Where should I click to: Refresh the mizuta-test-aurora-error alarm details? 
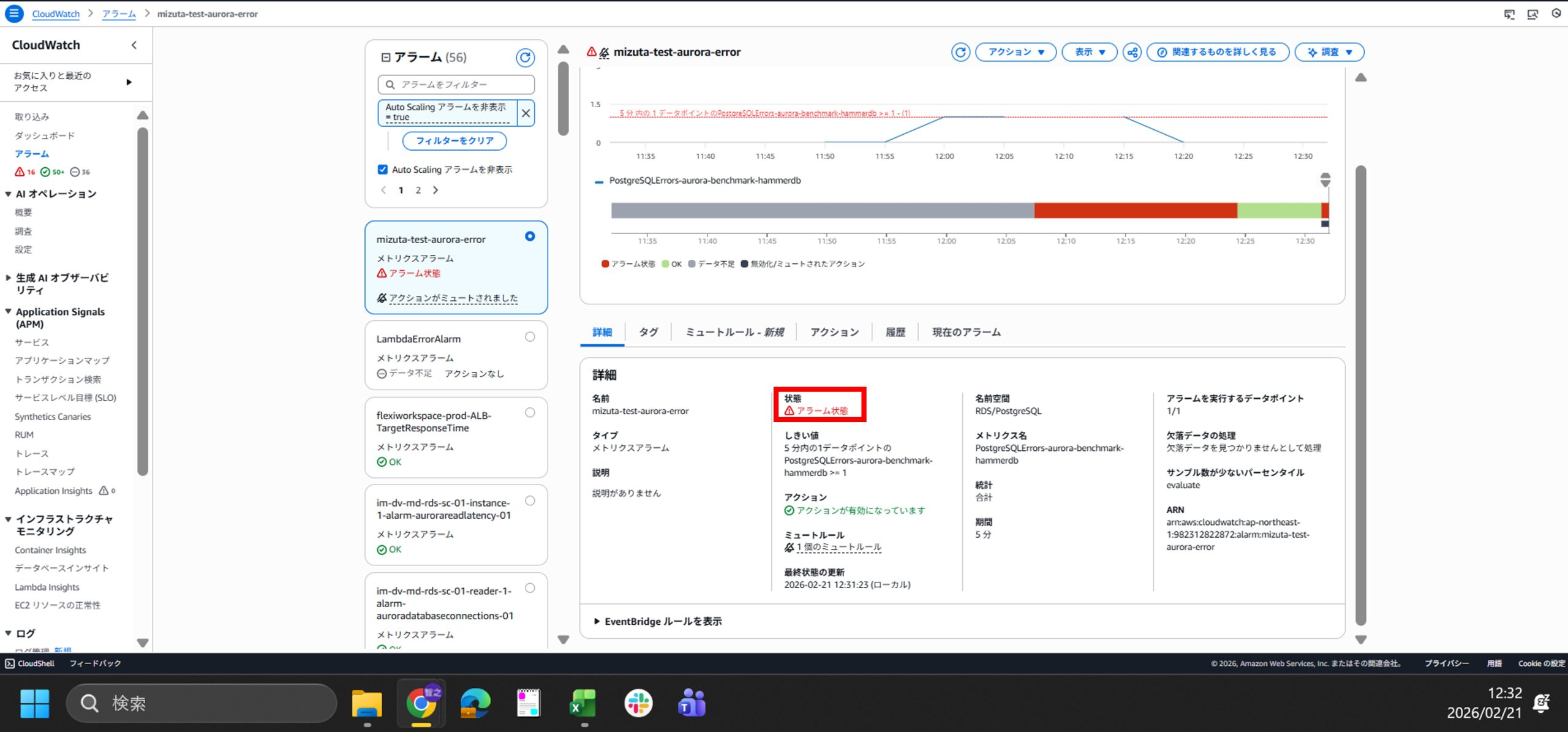click(960, 52)
